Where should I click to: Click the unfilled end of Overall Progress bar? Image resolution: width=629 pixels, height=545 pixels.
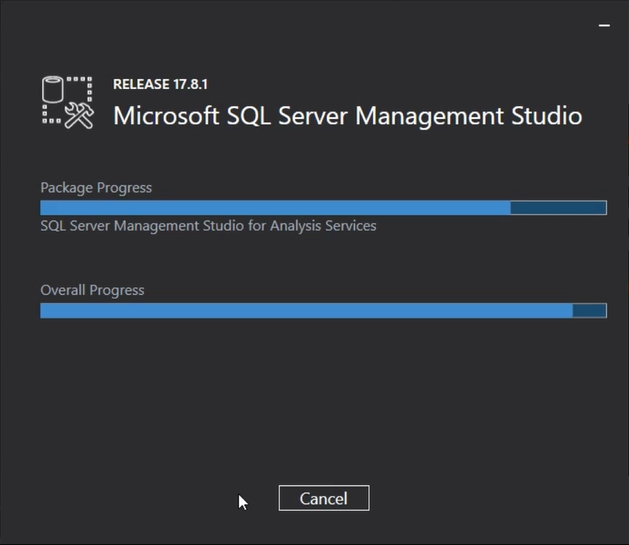pyautogui.click(x=589, y=311)
